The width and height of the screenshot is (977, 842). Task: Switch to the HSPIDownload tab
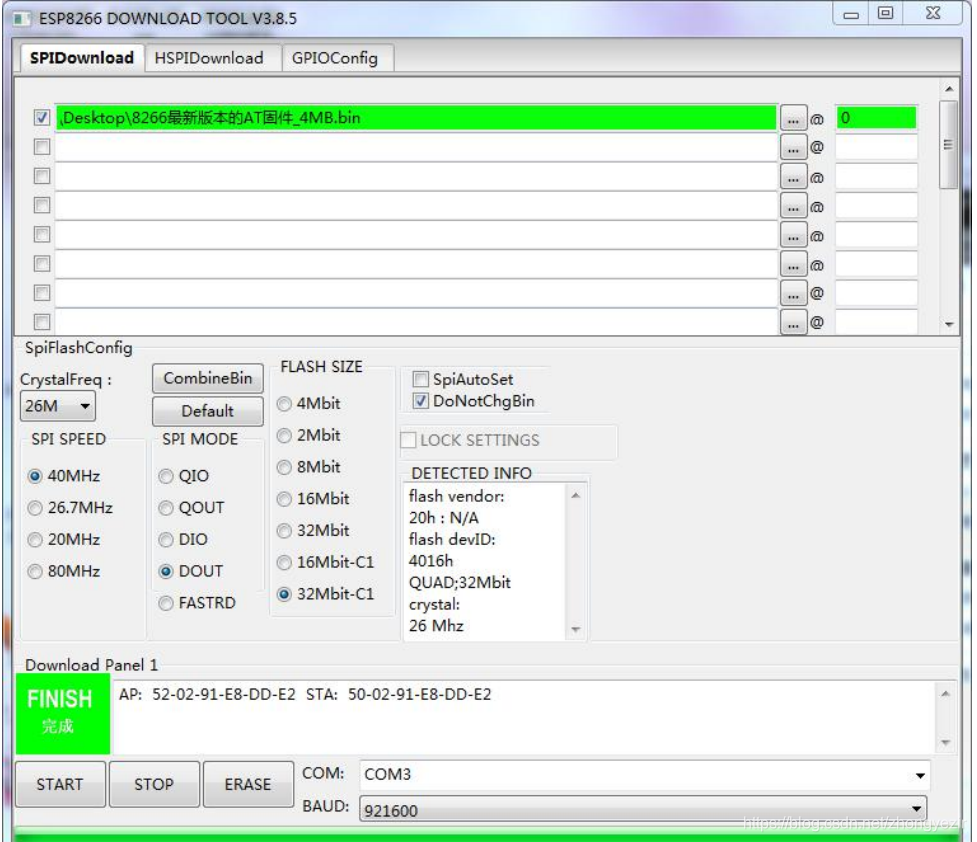pyautogui.click(x=209, y=58)
